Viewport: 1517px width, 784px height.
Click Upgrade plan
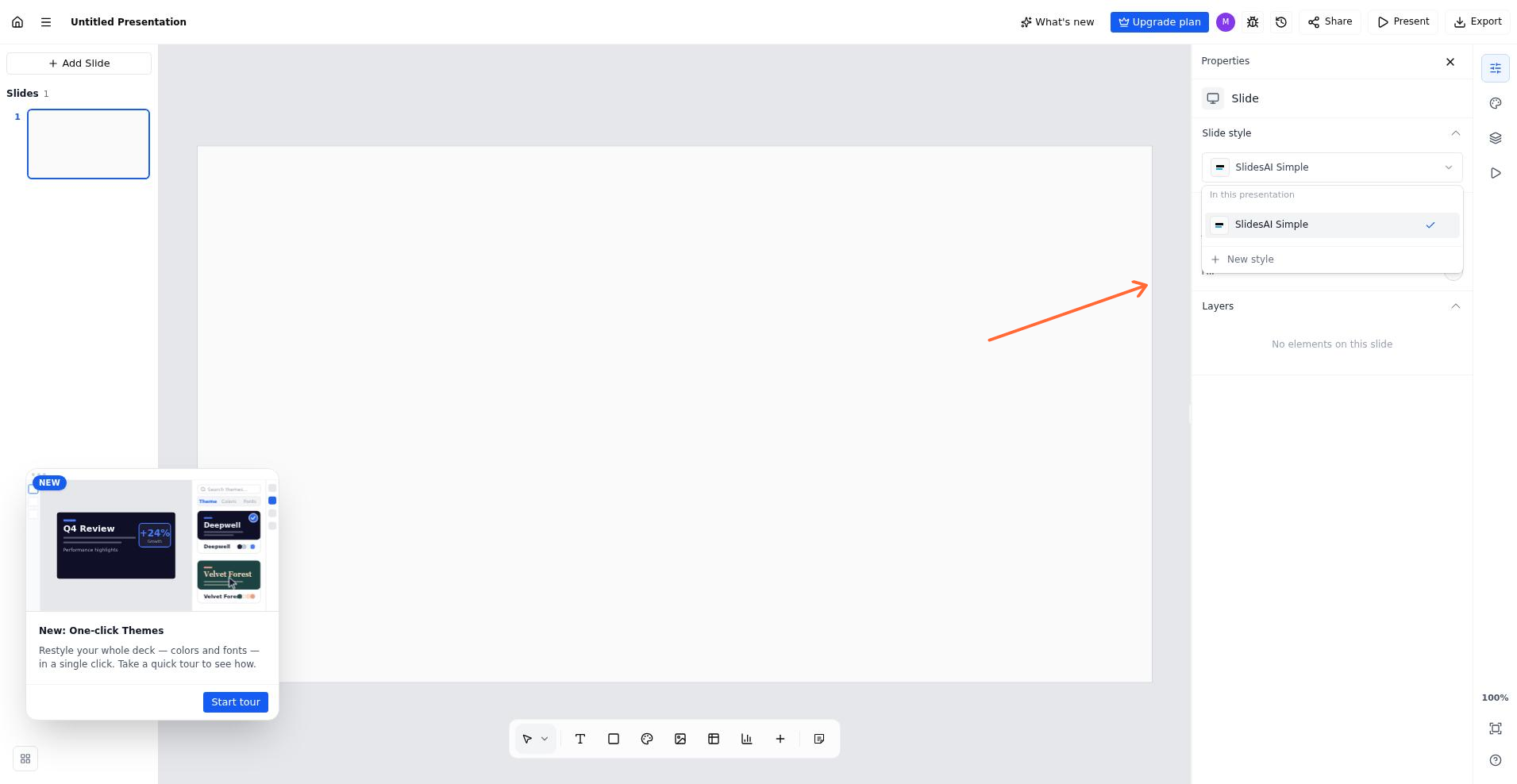1160,22
